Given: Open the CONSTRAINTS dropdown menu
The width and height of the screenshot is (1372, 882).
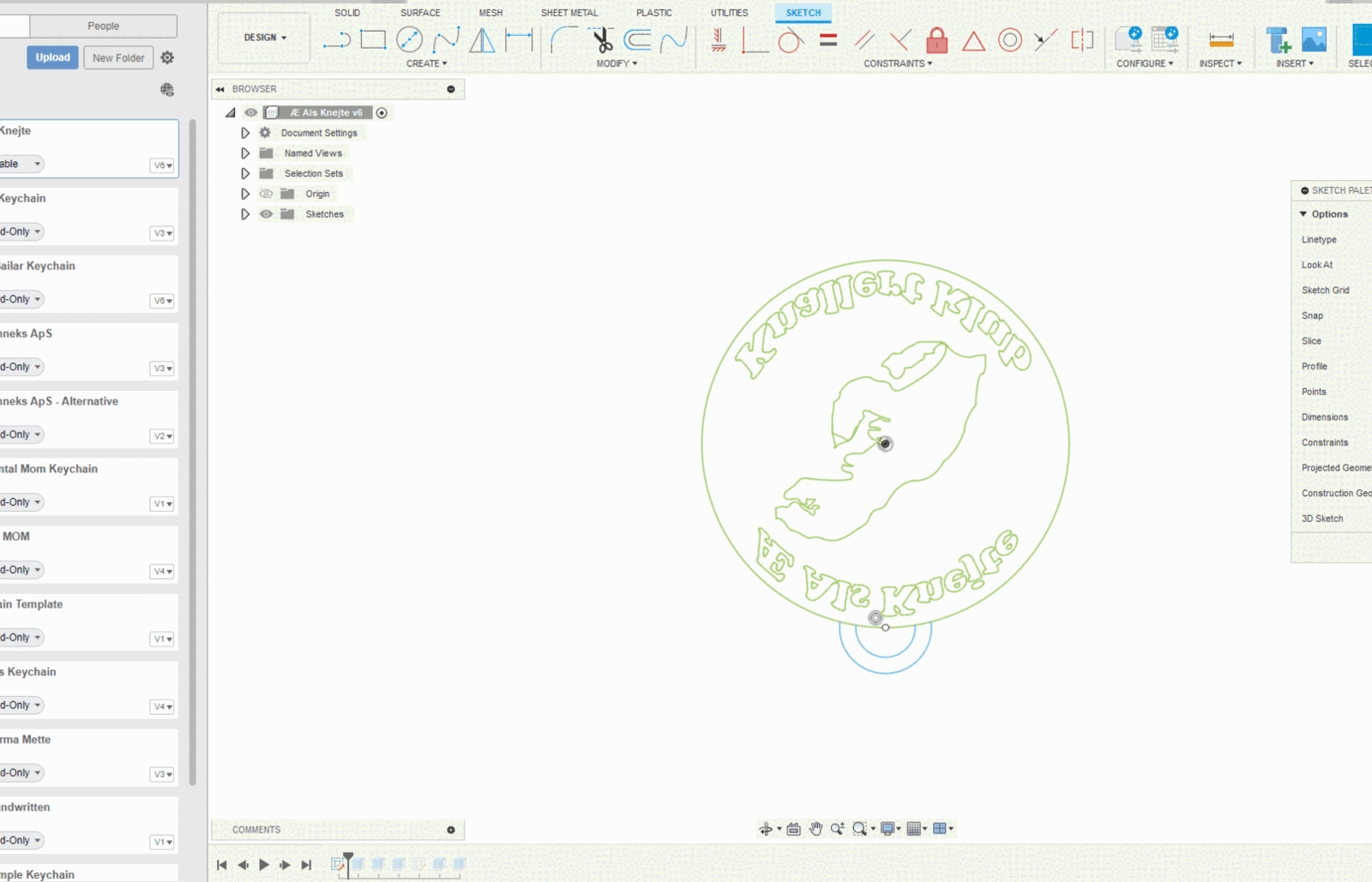Looking at the screenshot, I should pos(898,63).
